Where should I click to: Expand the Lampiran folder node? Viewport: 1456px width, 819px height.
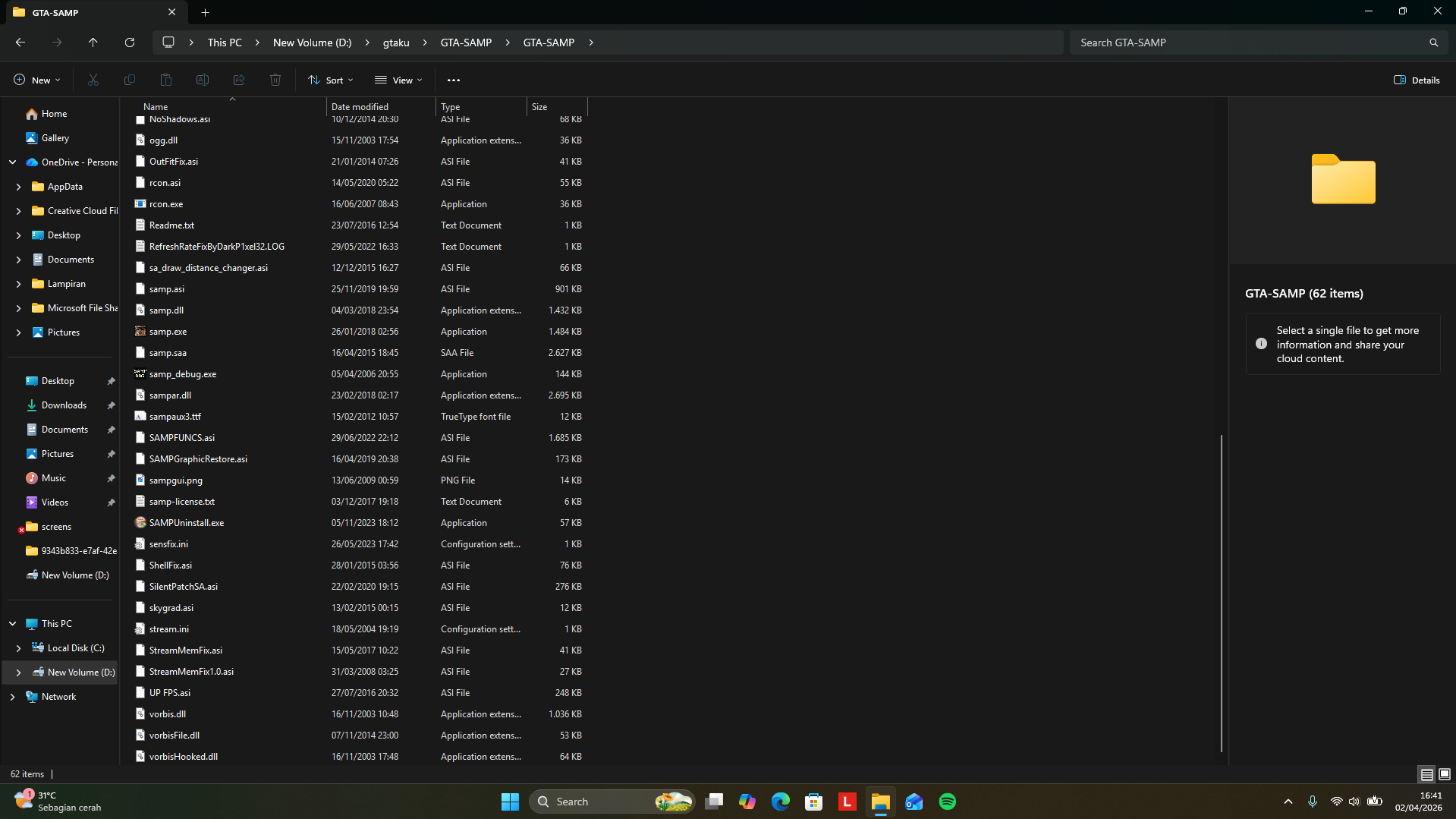pos(19,284)
